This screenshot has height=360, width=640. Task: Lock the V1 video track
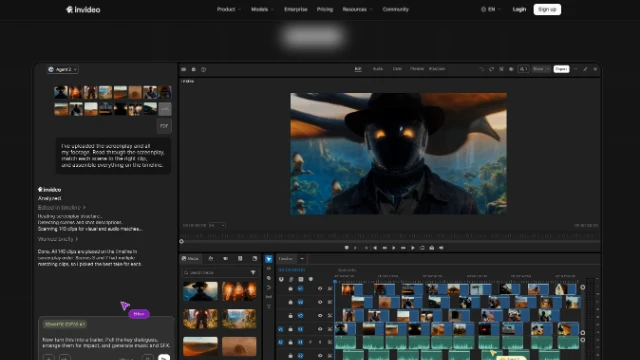[291, 329]
